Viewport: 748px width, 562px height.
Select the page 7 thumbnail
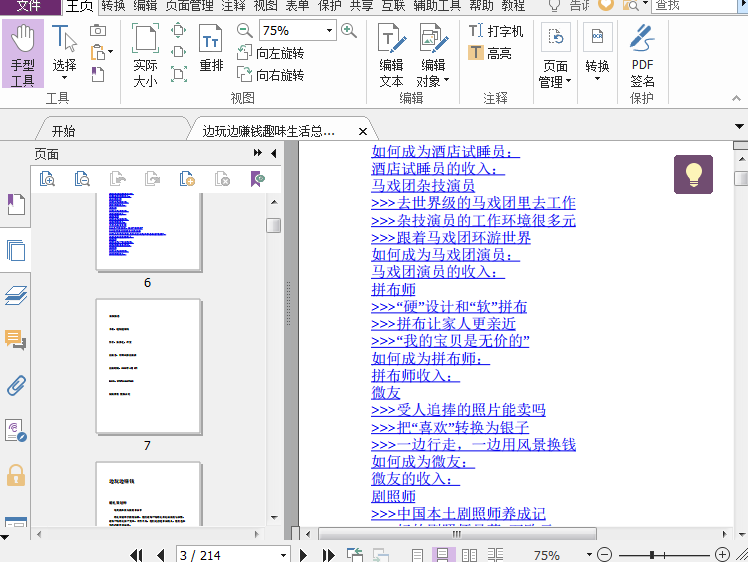[x=148, y=366]
